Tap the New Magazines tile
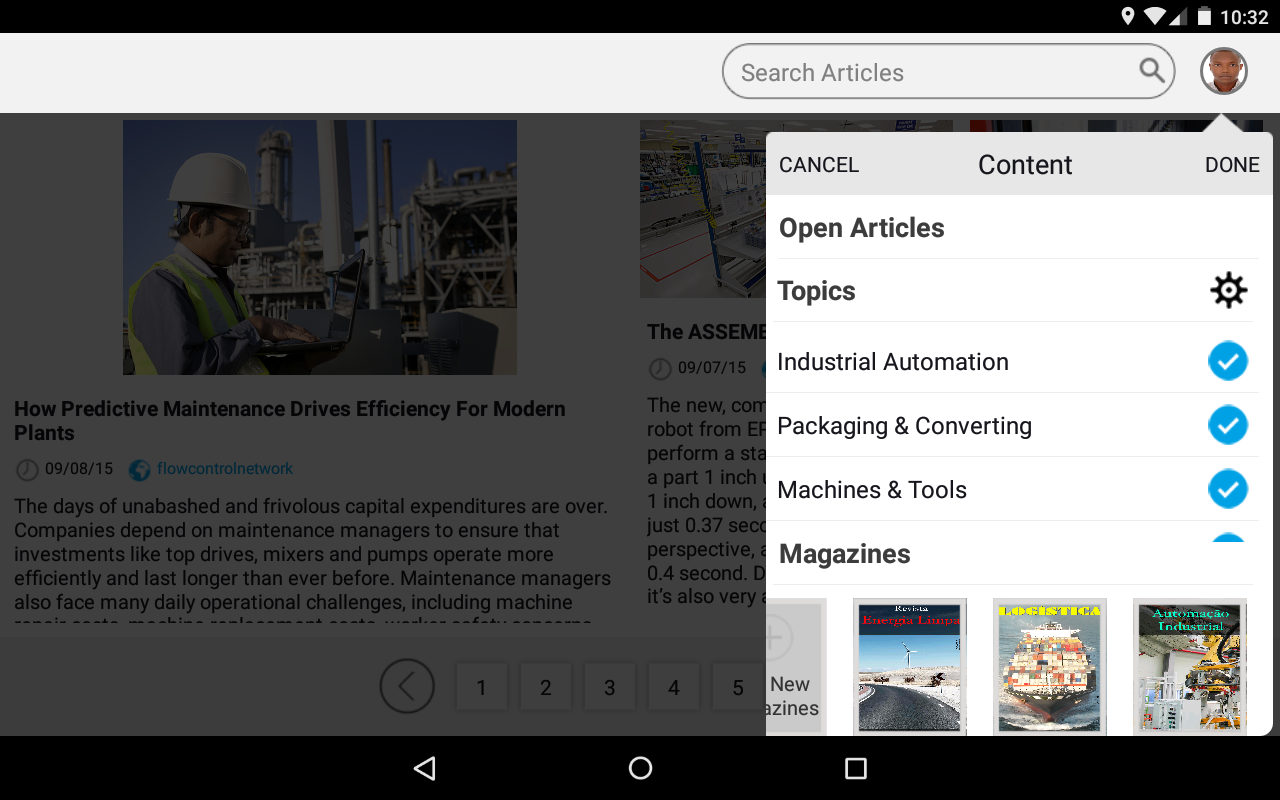Viewport: 1280px width, 800px height. click(796, 666)
